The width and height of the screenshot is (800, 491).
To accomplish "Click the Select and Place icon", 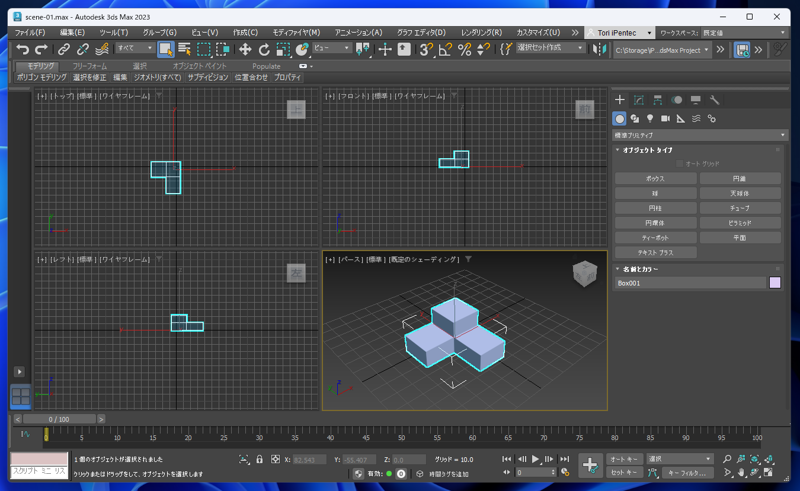I will point(302,50).
